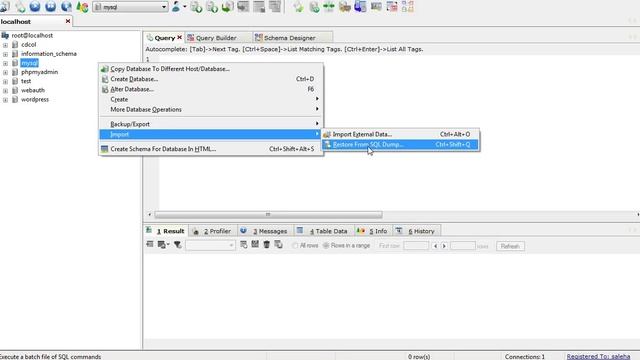Open the Backup/Export submenu
Viewport: 640px width, 360px height.
tap(211, 124)
